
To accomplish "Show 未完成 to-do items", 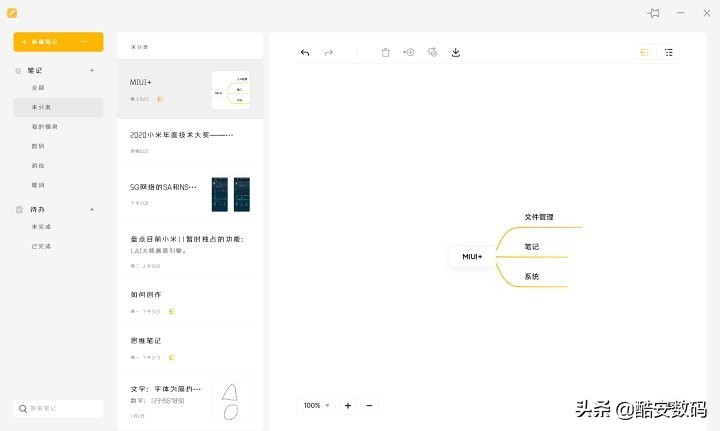I will click(x=41, y=227).
